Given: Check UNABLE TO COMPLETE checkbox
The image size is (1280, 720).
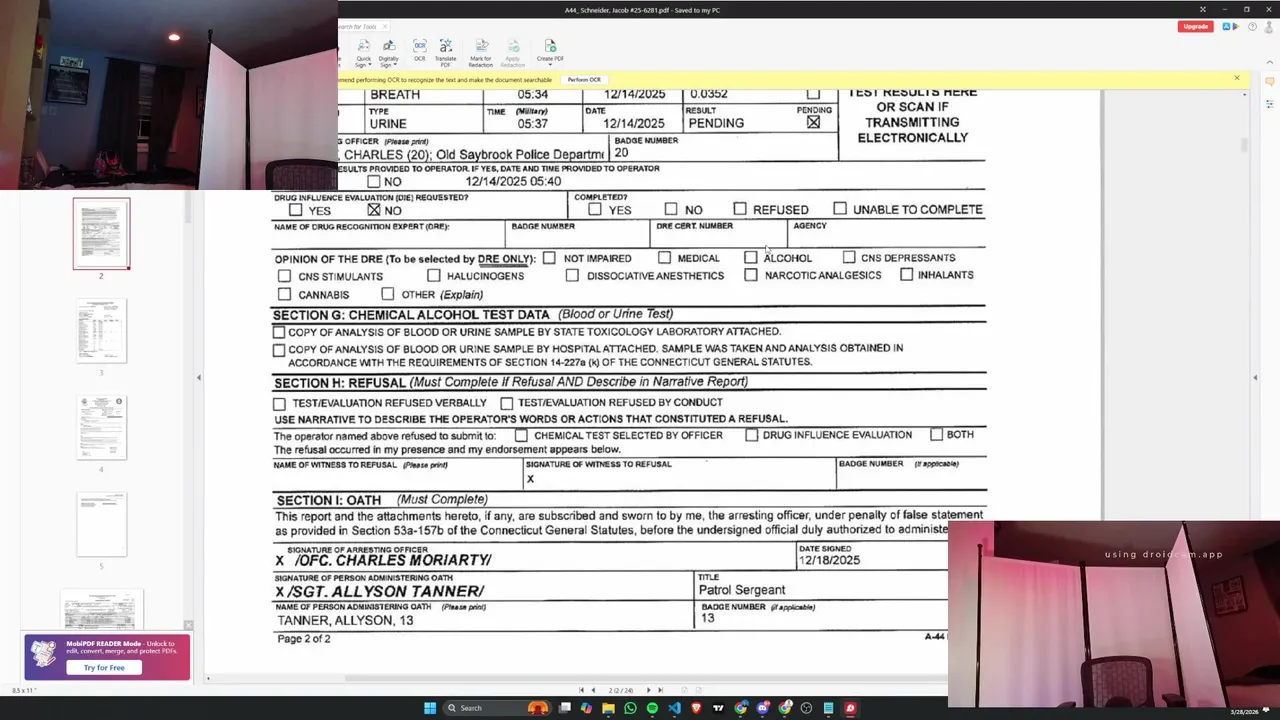Looking at the screenshot, I should [x=840, y=209].
